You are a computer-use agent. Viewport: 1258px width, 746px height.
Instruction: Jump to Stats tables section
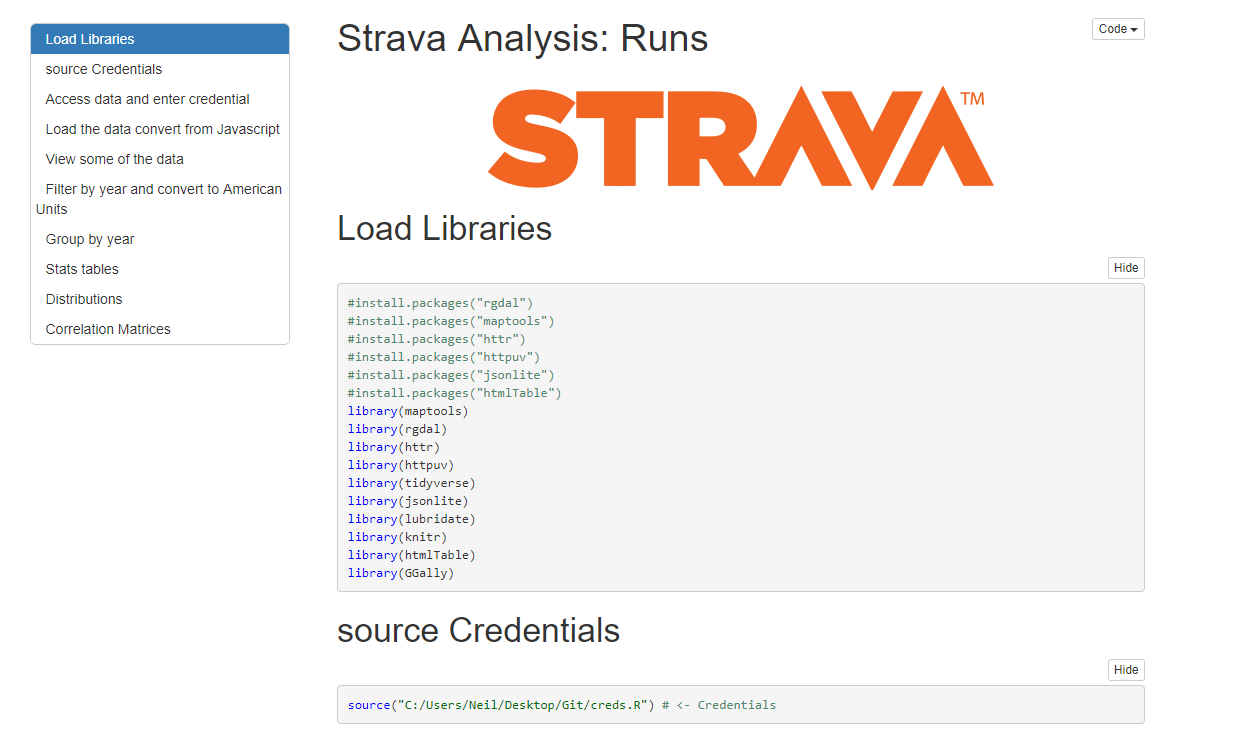coord(160,269)
